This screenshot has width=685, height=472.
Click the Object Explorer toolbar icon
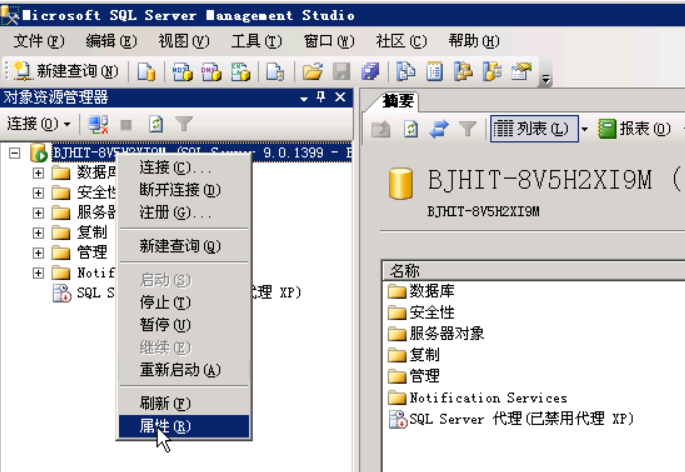464,71
